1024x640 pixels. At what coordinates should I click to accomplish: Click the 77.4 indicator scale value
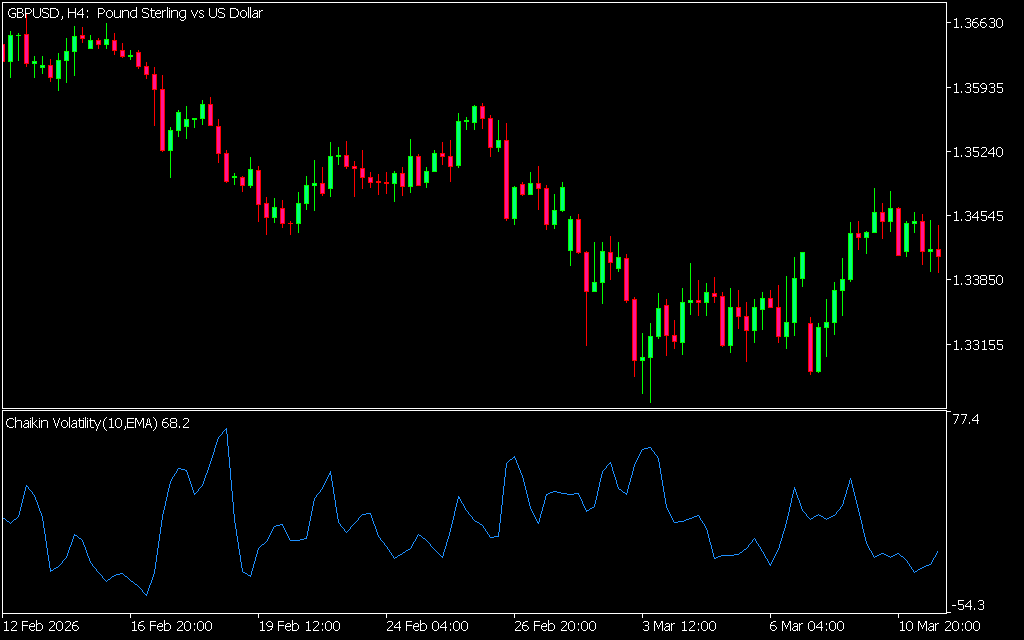coord(967,420)
